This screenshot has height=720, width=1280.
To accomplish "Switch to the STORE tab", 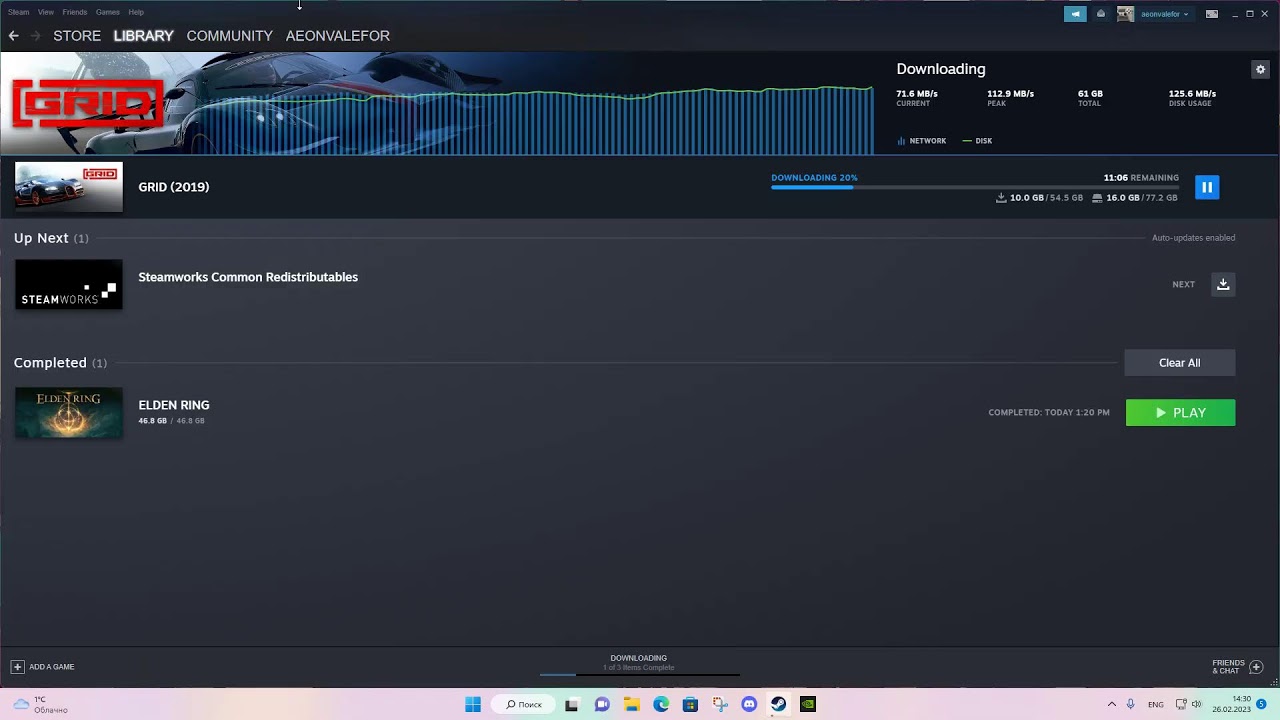I will (77, 36).
